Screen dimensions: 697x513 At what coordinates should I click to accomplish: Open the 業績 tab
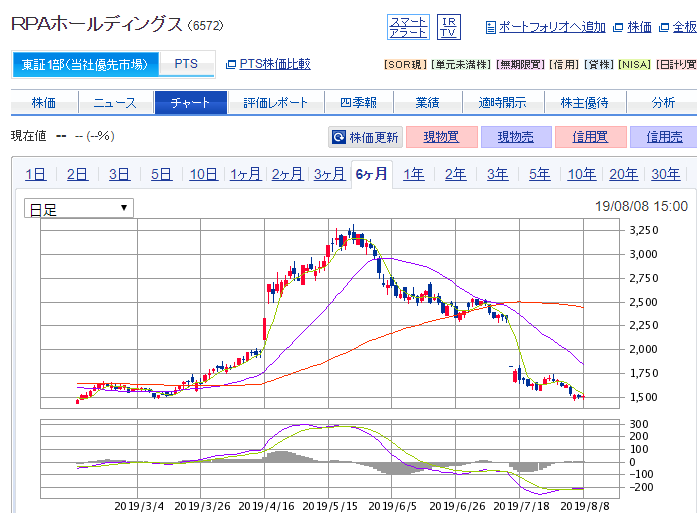coord(428,103)
